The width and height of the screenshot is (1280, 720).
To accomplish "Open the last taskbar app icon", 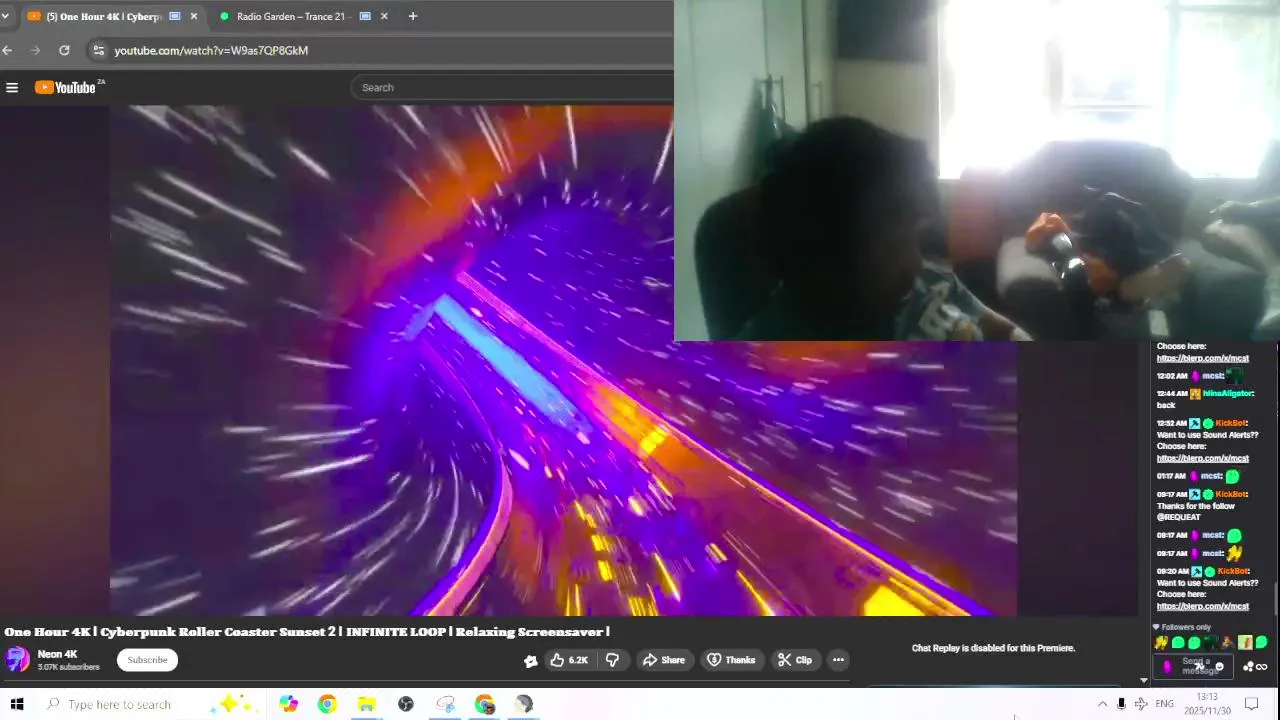I will tap(524, 704).
